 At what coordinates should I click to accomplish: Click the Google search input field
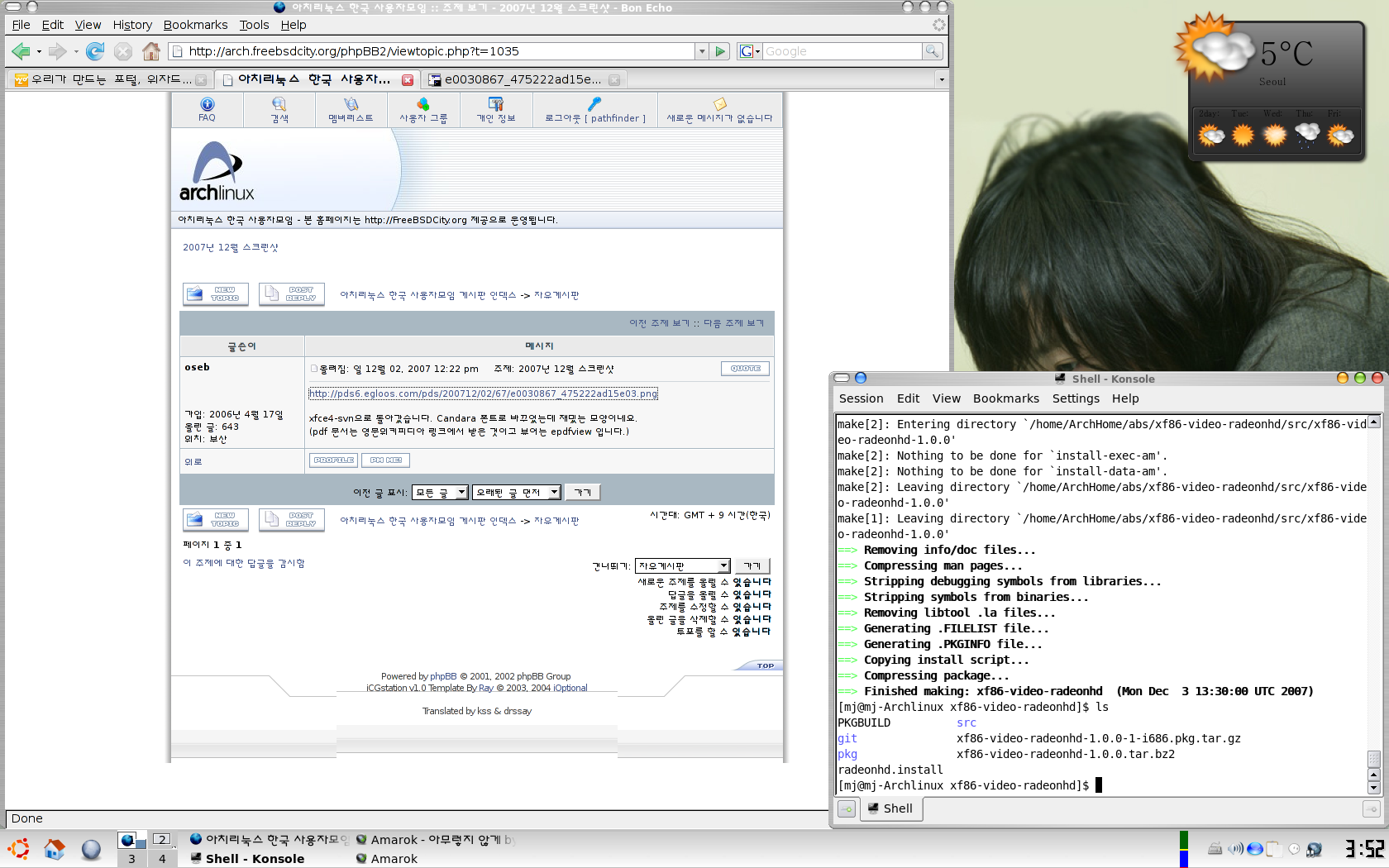click(x=842, y=51)
